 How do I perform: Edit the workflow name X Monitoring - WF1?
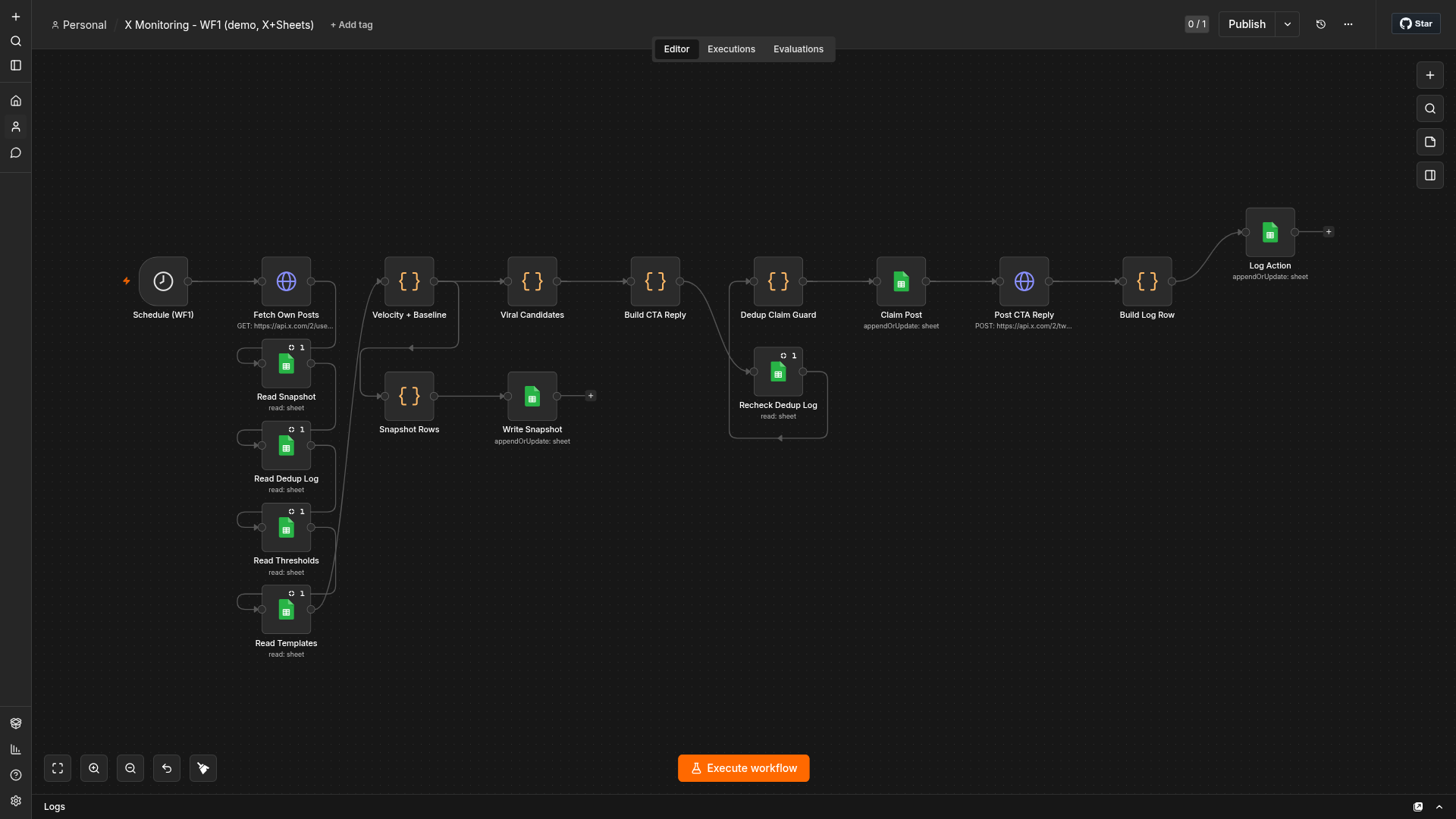[219, 25]
